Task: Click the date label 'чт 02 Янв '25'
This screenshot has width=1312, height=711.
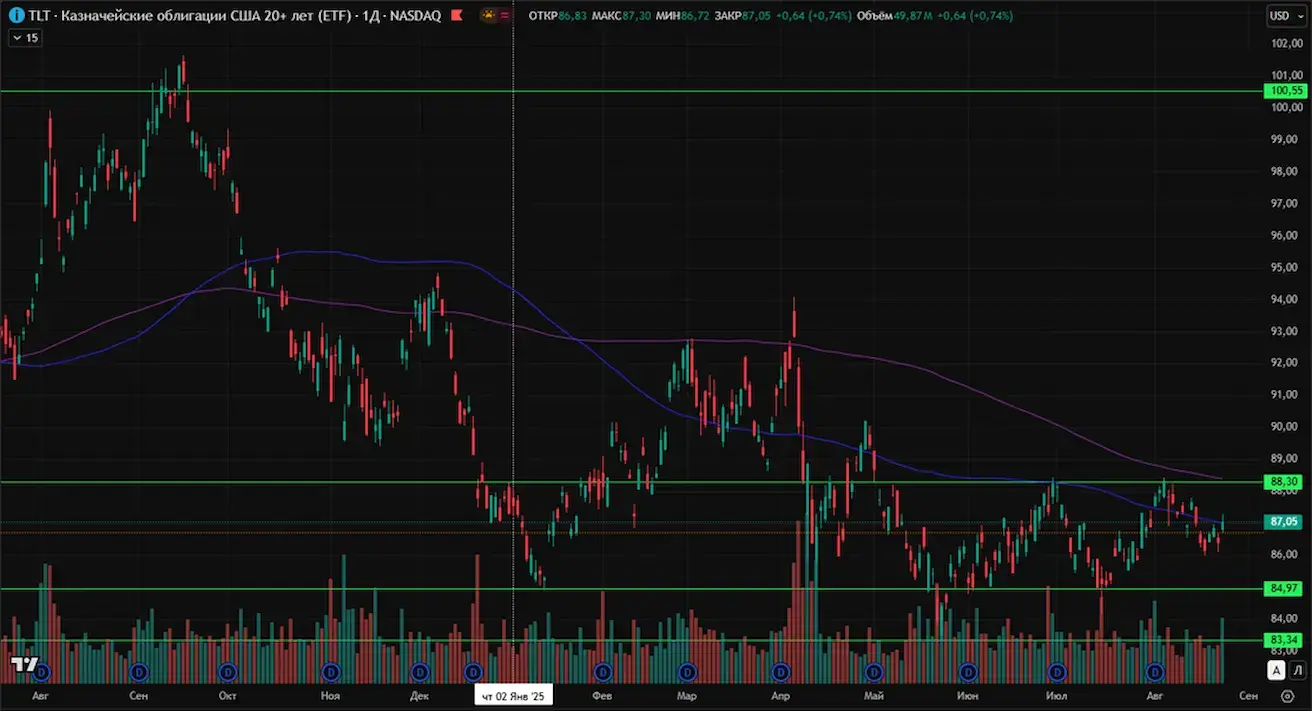Action: (x=513, y=695)
